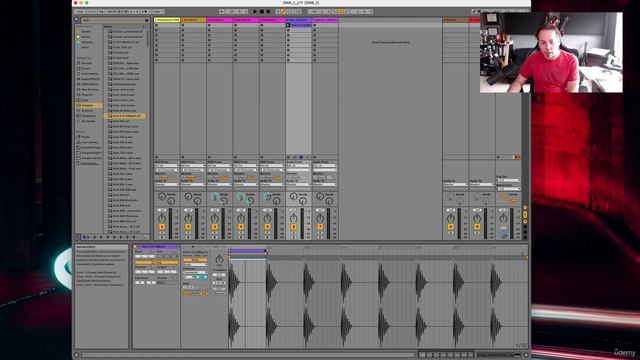640x360 pixels.
Task: Arm the Arrangement Record button
Action: click(268, 11)
